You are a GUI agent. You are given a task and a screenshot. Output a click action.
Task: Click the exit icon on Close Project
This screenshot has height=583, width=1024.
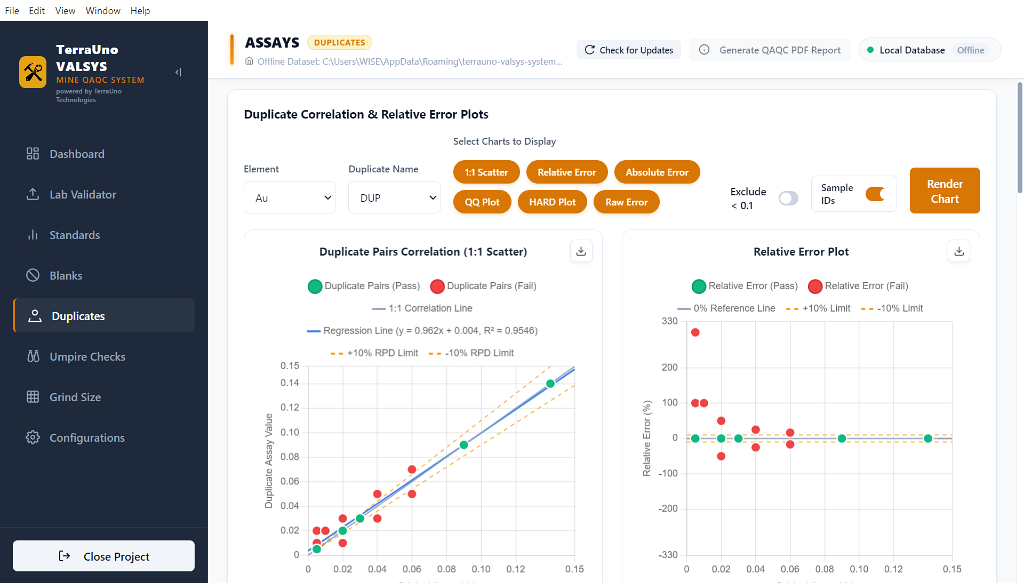click(x=64, y=556)
